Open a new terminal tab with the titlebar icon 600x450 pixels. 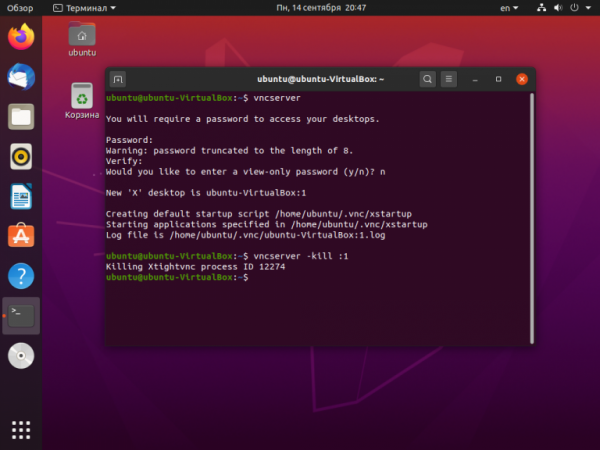[118, 79]
